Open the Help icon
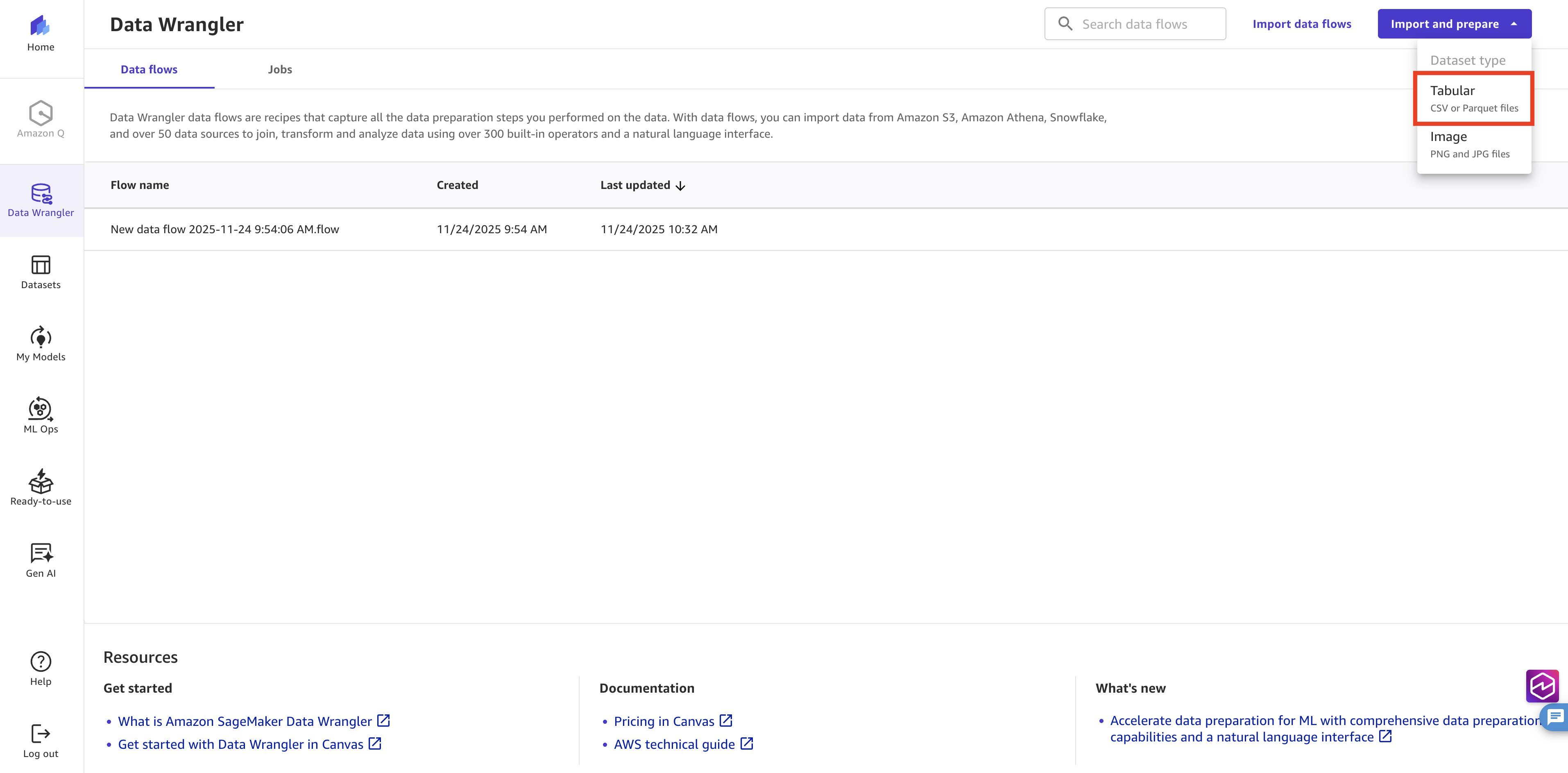Image resolution: width=1568 pixels, height=773 pixels. click(x=41, y=662)
